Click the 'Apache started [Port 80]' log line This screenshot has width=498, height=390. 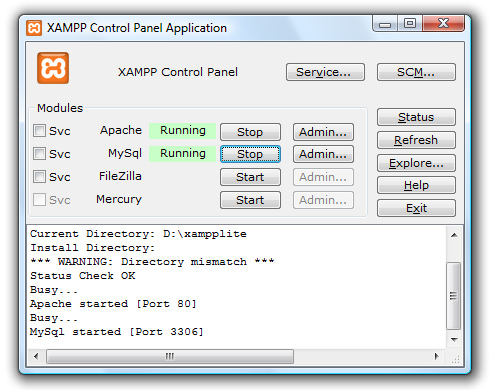coord(113,304)
